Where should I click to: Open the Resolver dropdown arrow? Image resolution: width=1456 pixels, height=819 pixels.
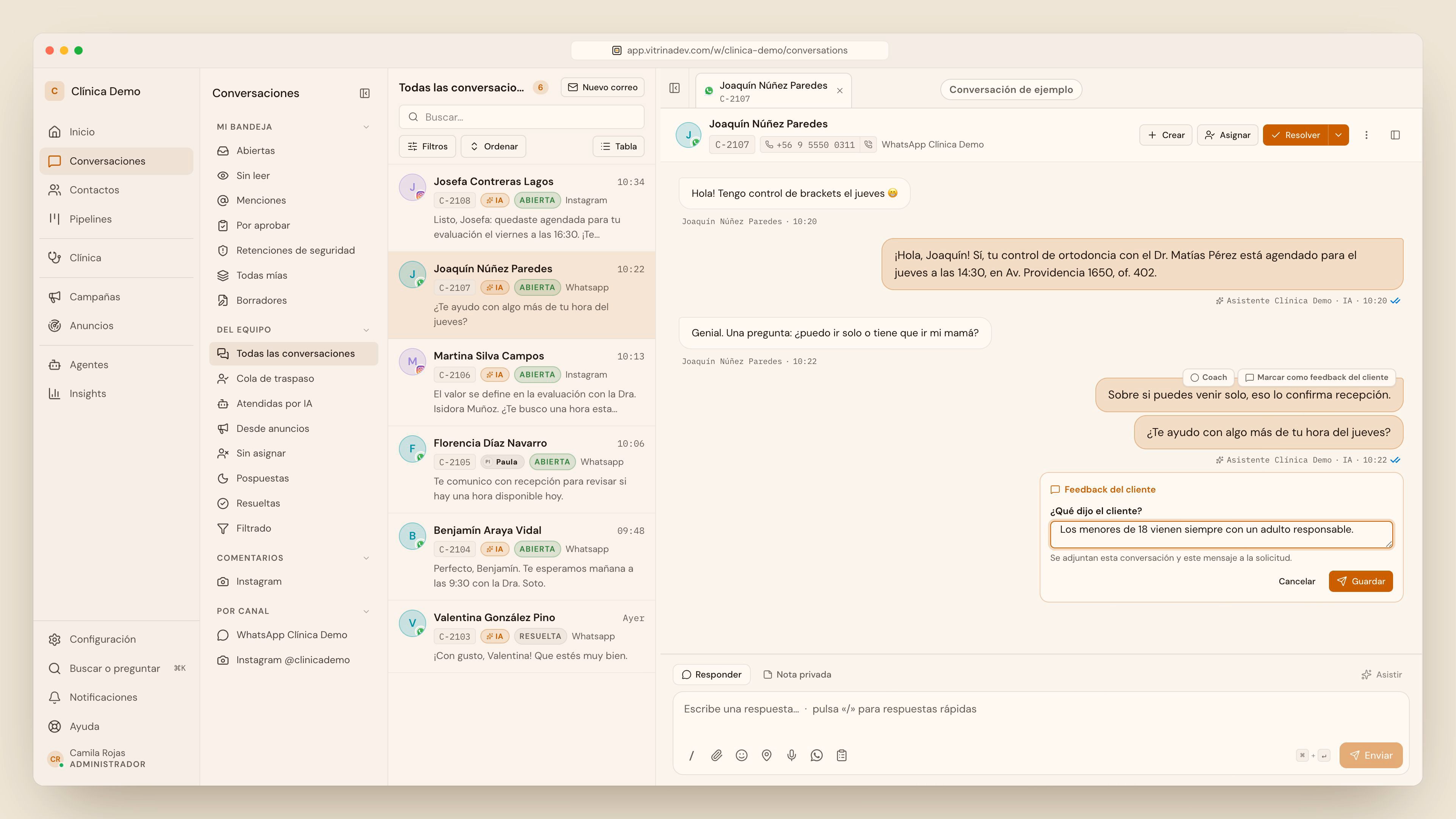point(1338,135)
